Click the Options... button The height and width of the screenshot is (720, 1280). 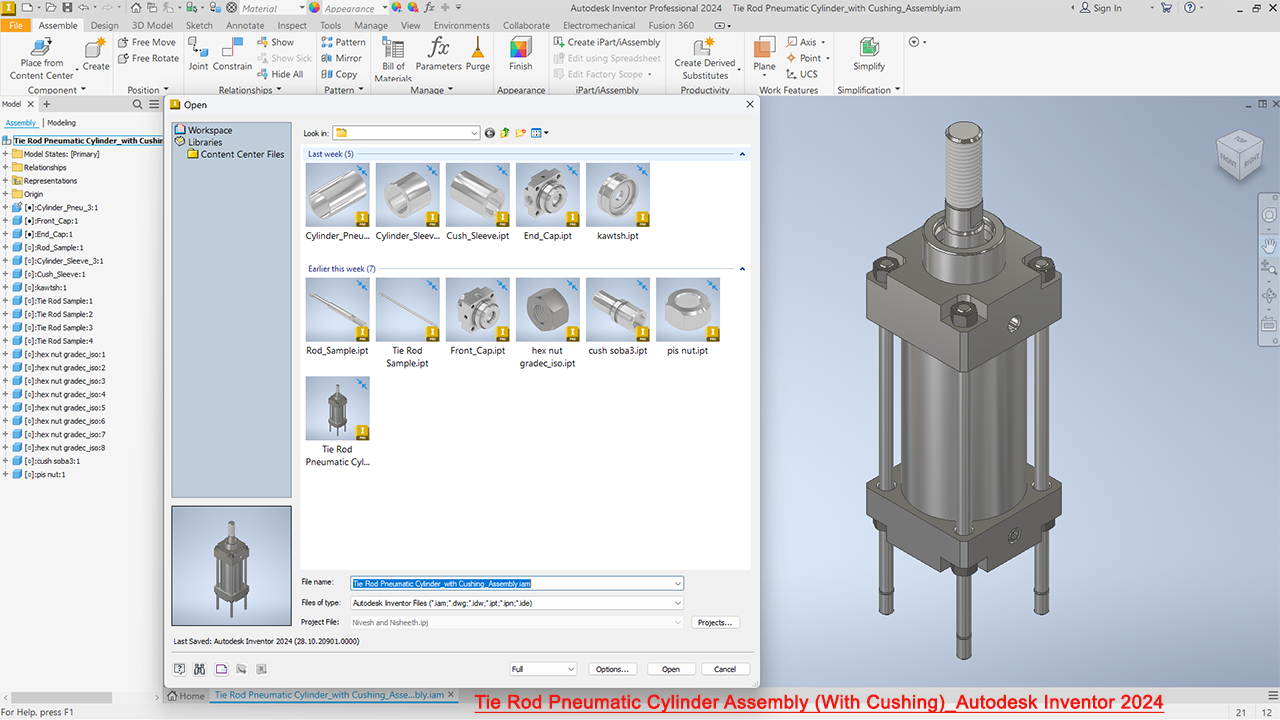tap(611, 669)
